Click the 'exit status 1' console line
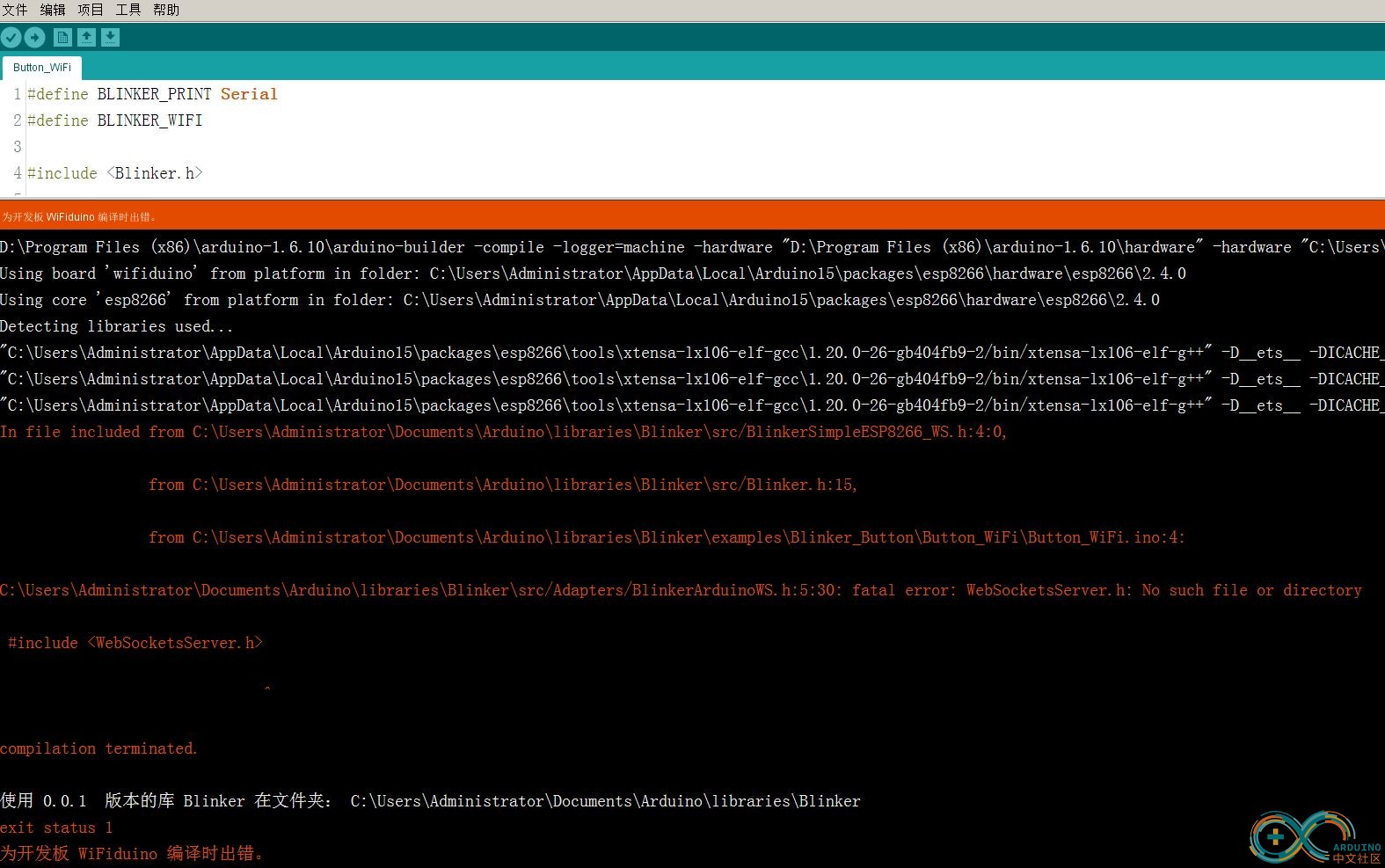The image size is (1385, 868). (56, 828)
